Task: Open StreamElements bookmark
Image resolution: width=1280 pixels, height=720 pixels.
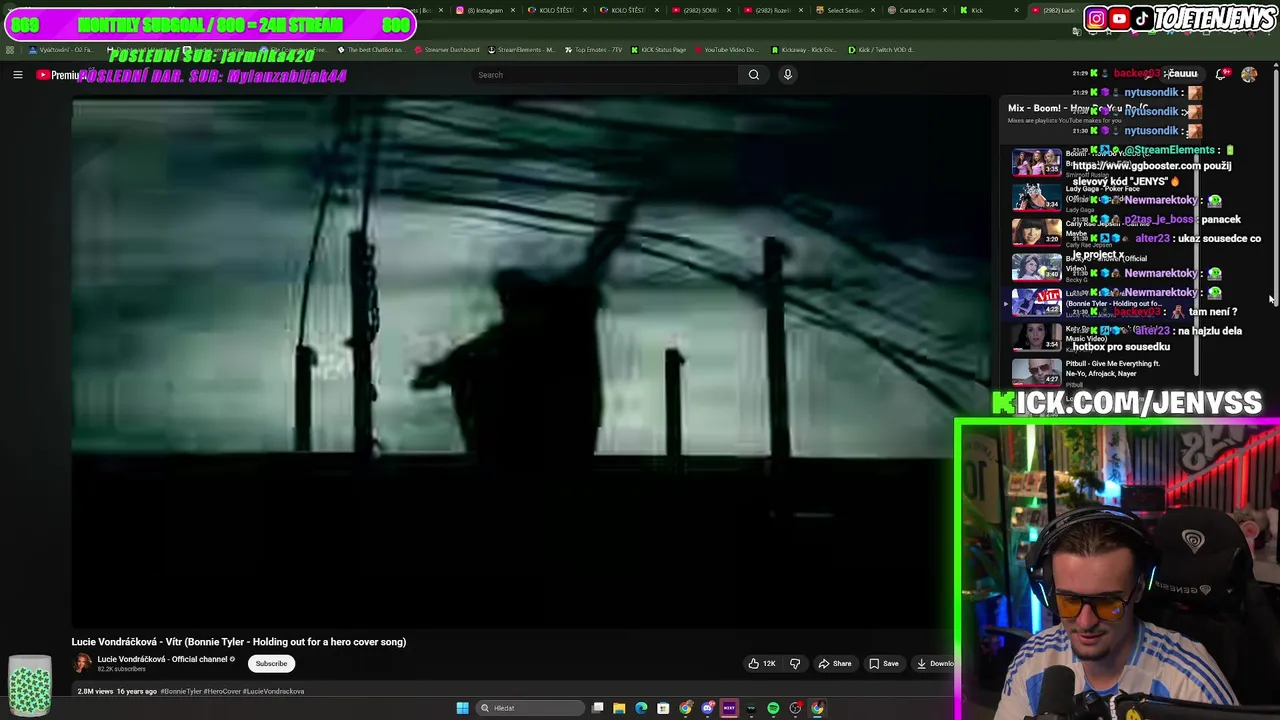Action: point(520,49)
